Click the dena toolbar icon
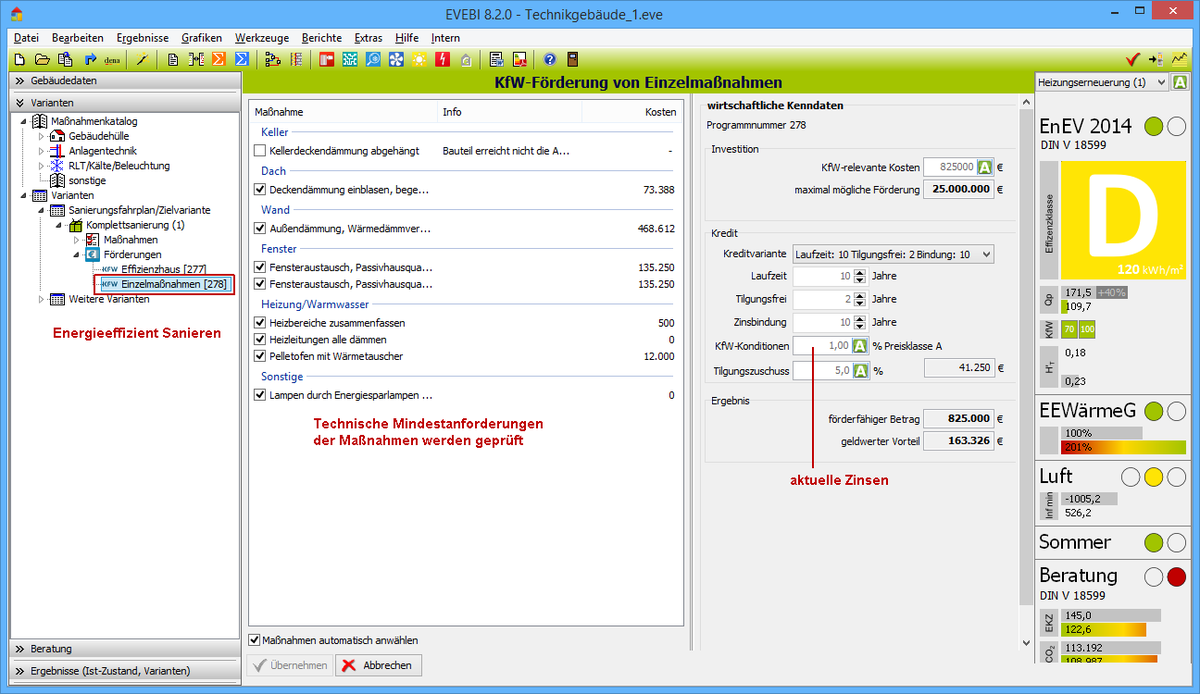 pos(113,59)
